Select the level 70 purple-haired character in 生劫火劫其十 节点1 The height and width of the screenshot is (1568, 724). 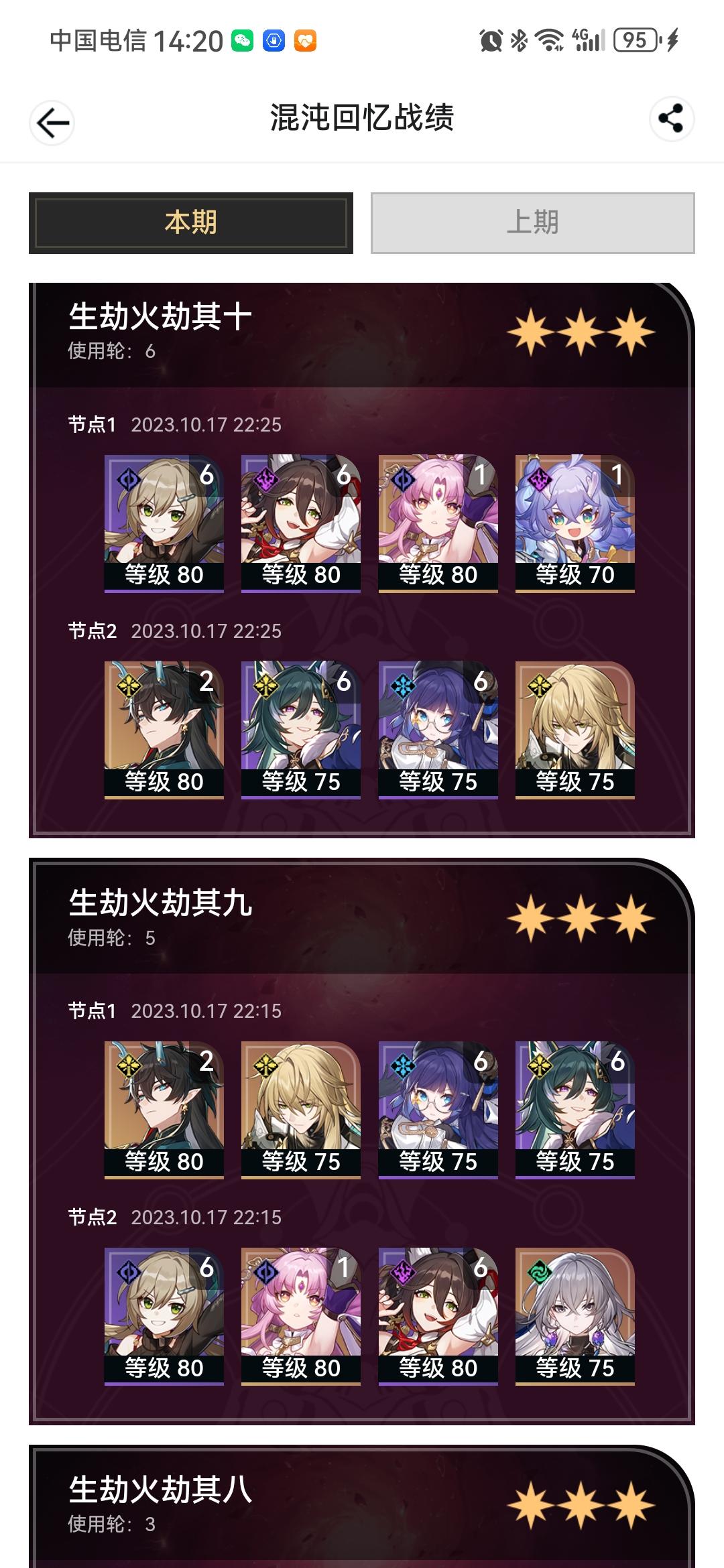[x=575, y=524]
